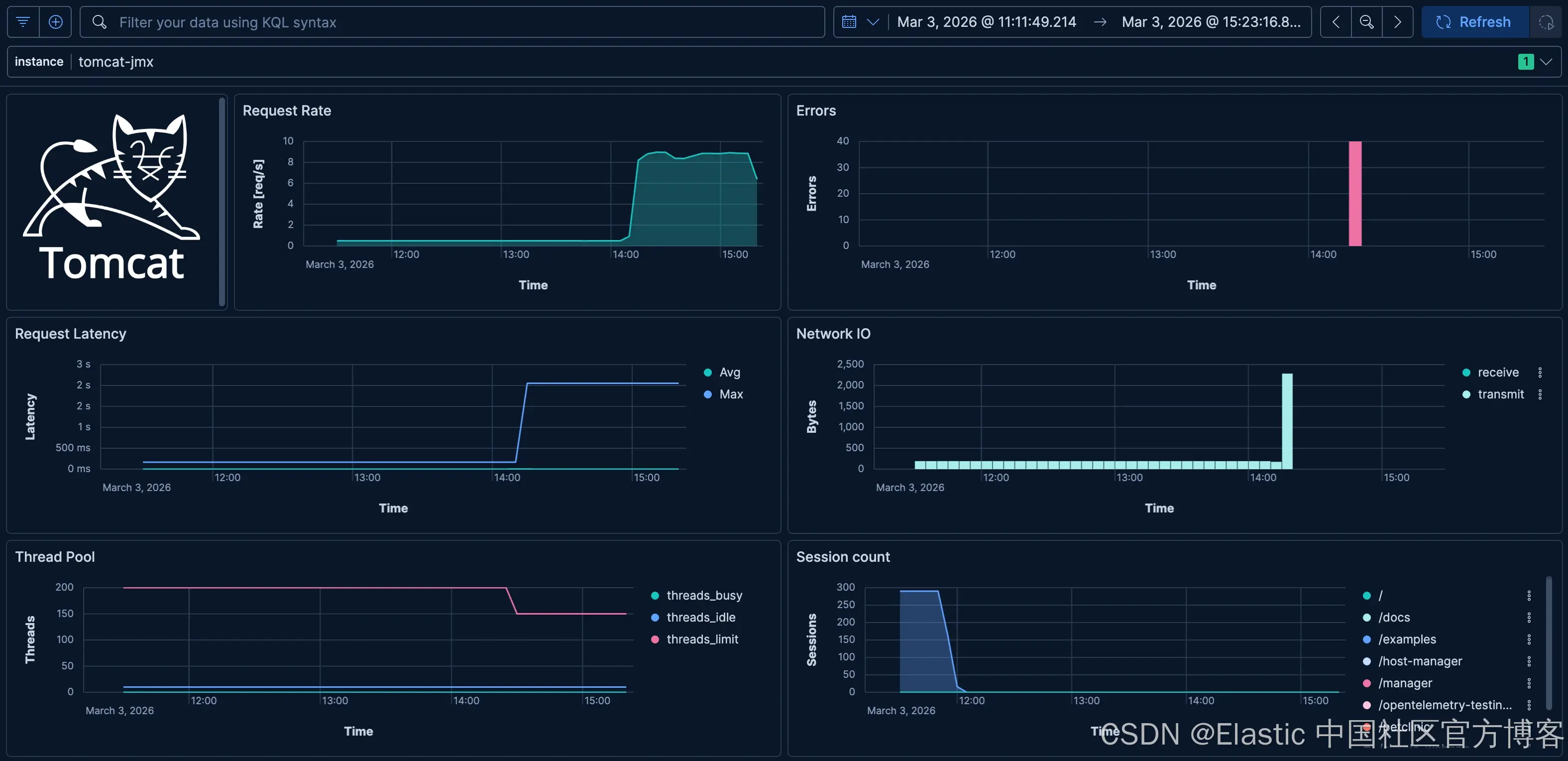Toggle the Avg latency series

(729, 373)
